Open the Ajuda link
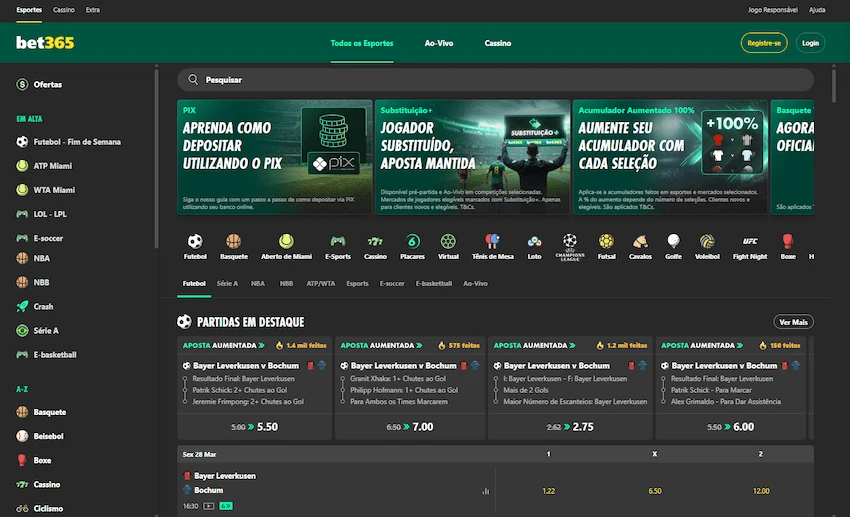The width and height of the screenshot is (850, 517). 817,10
